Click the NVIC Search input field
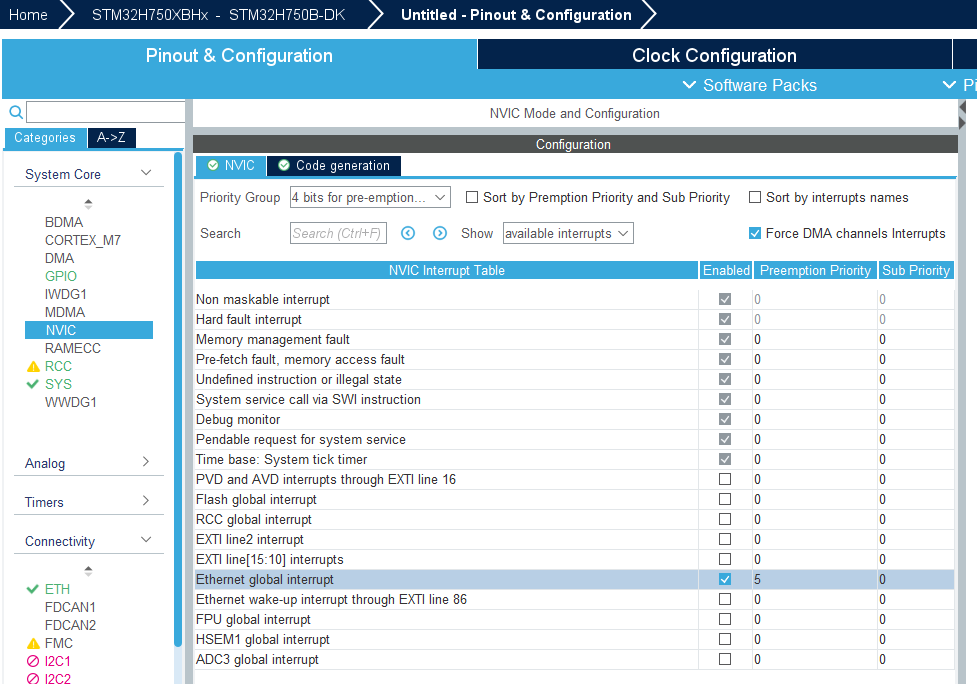This screenshot has height=684, width=977. pos(338,233)
